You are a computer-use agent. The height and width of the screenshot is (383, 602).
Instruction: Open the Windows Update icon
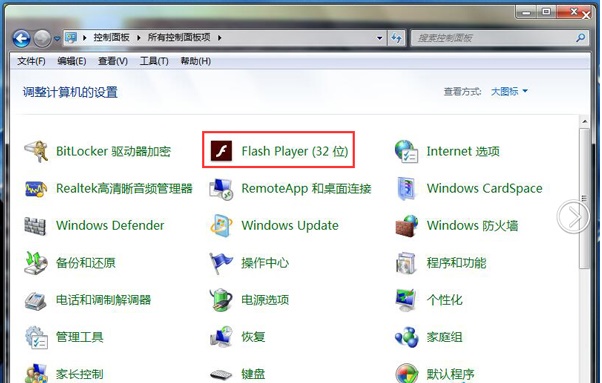pos(221,226)
